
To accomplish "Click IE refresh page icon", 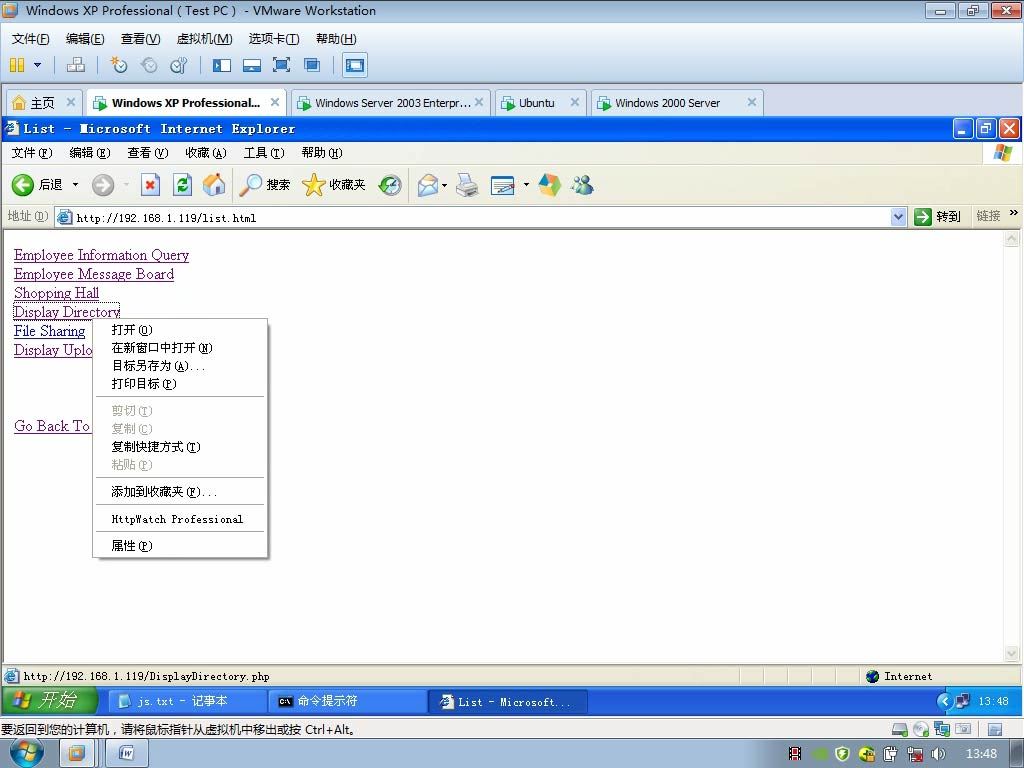I will [182, 185].
